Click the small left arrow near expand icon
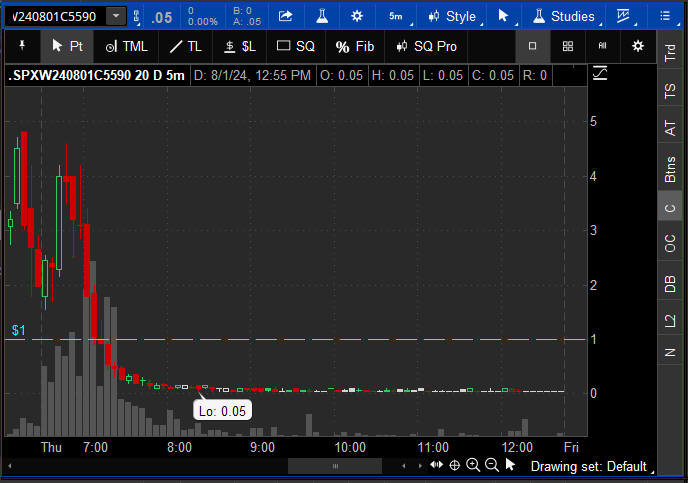 point(404,466)
